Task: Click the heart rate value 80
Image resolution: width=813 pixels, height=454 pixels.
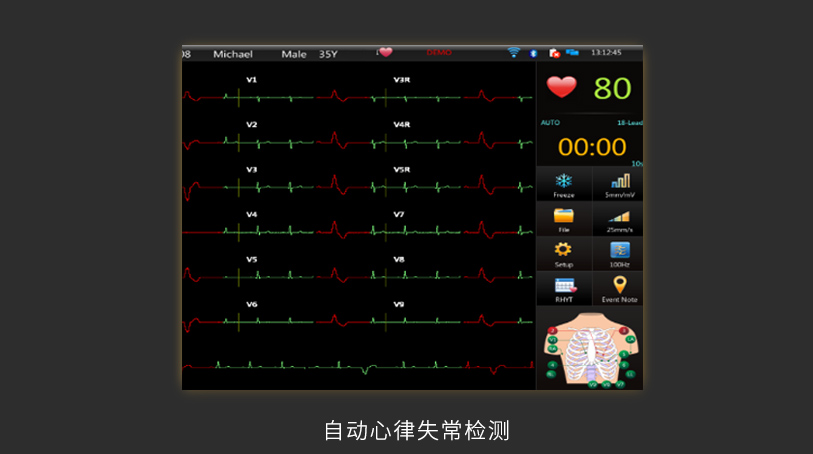Action: (612, 88)
